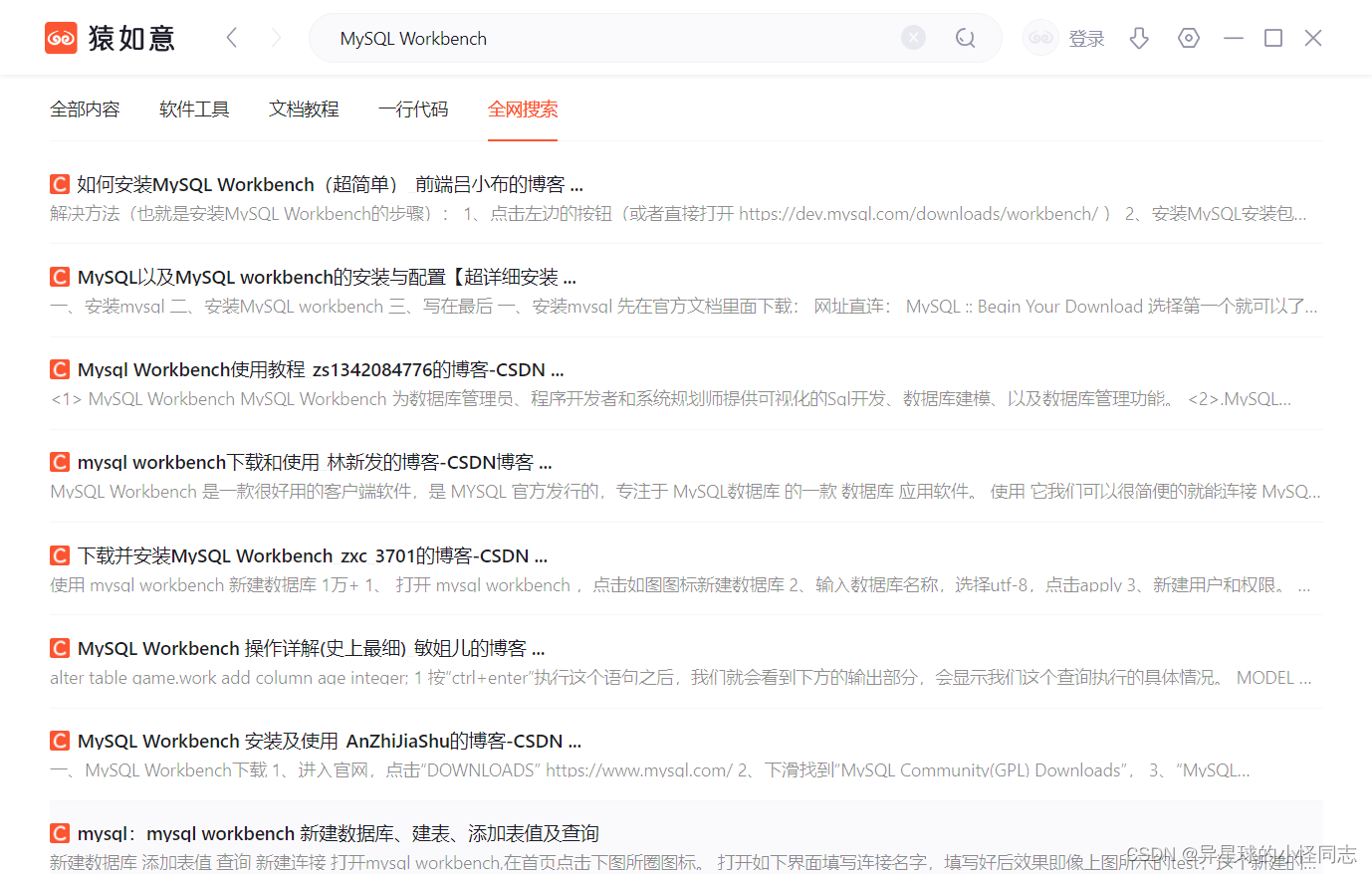The image size is (1372, 874).
Task: Click snippet starting 解决方法（也就是安装MySQL Workbench的步骤）
Action: [x=678, y=214]
